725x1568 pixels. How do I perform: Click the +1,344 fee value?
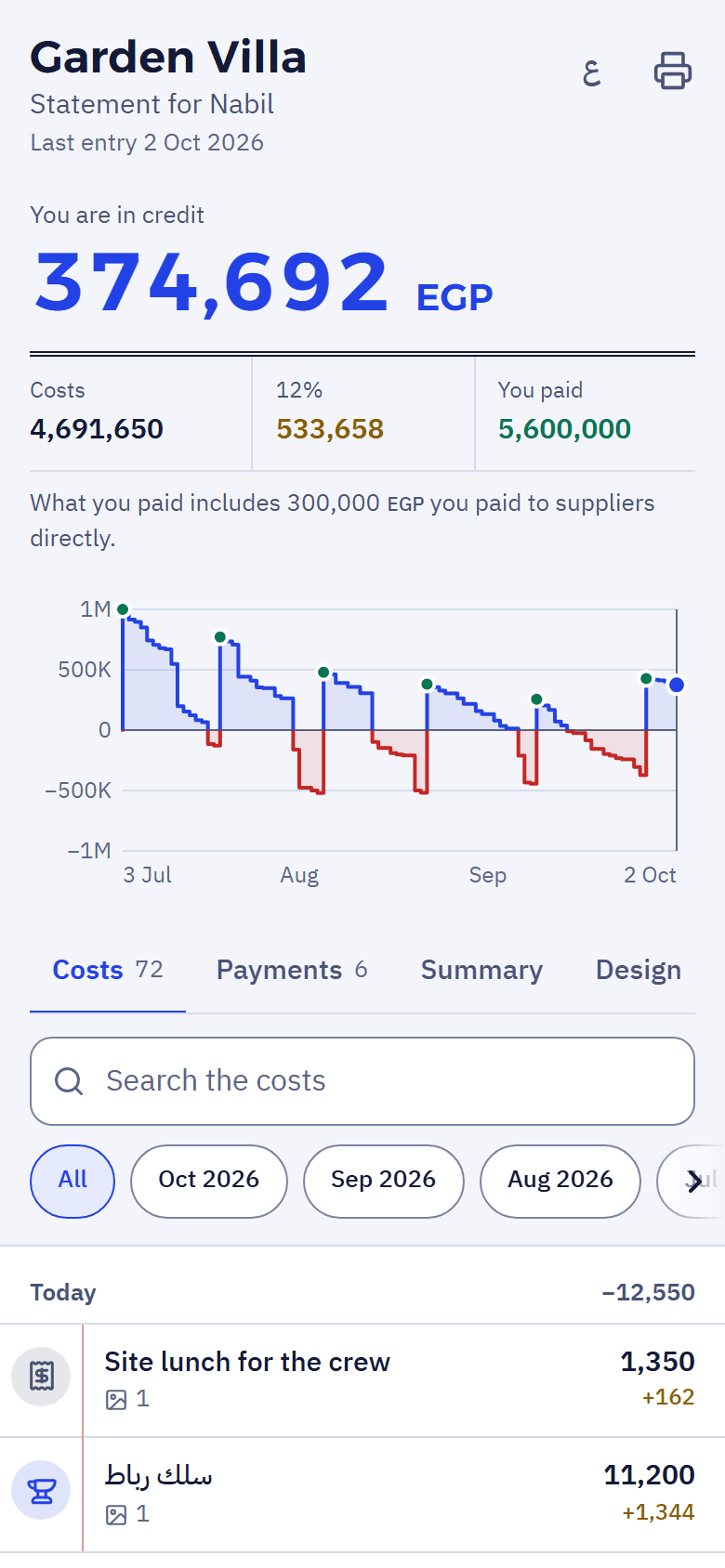click(658, 1512)
